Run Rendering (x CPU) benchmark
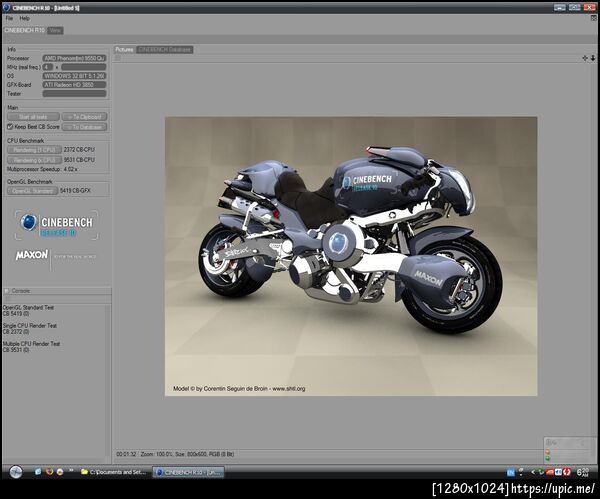Viewport: 600px width, 499px height. pyautogui.click(x=33, y=160)
